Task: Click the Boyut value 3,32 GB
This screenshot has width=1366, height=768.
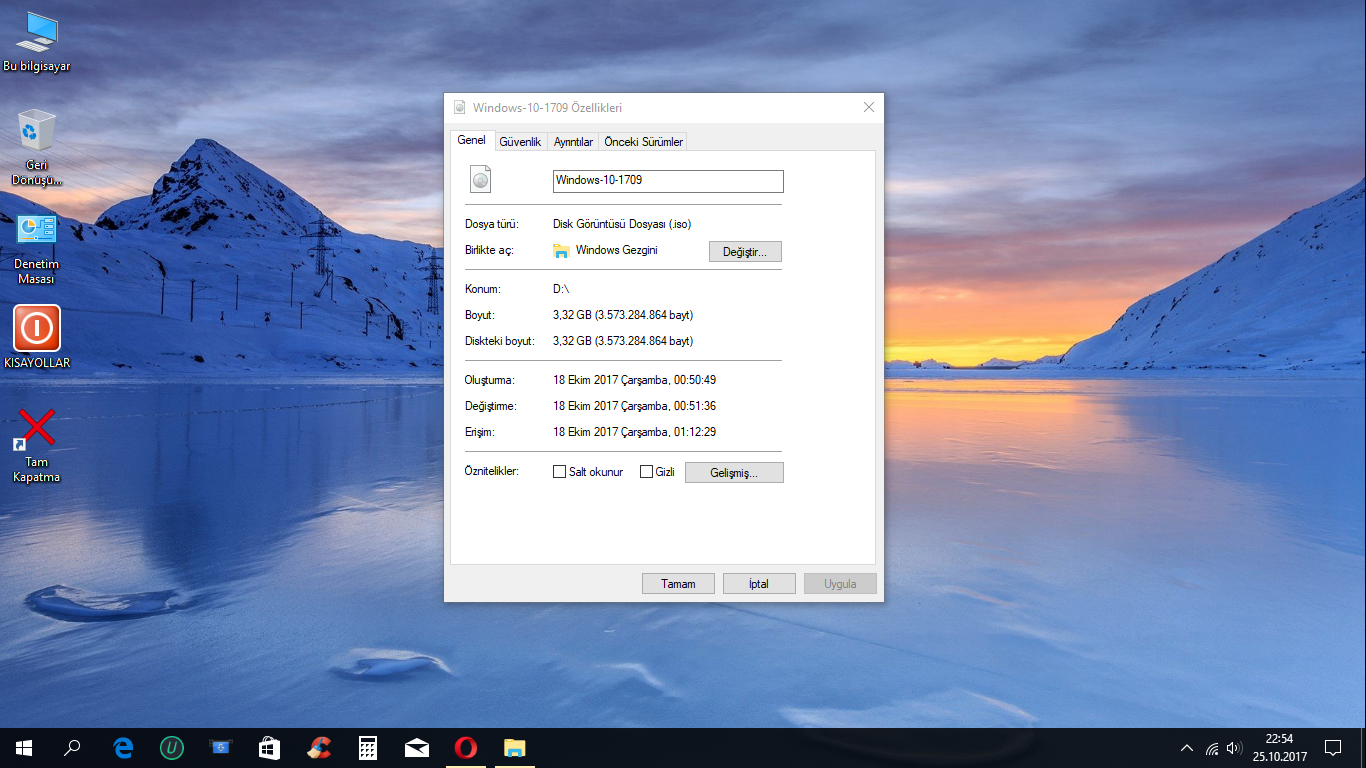Action: click(623, 315)
